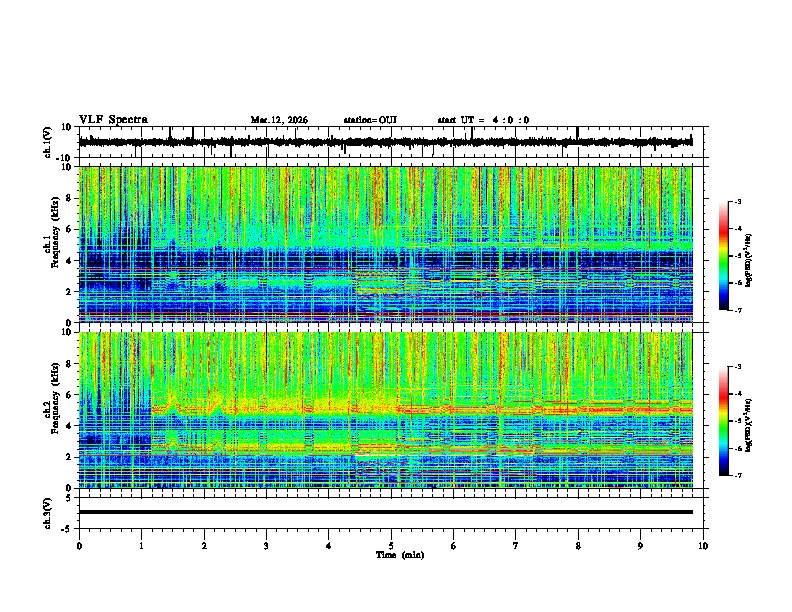Click time axis tick label "4"
This screenshot has width=792, height=612.
tap(329, 546)
